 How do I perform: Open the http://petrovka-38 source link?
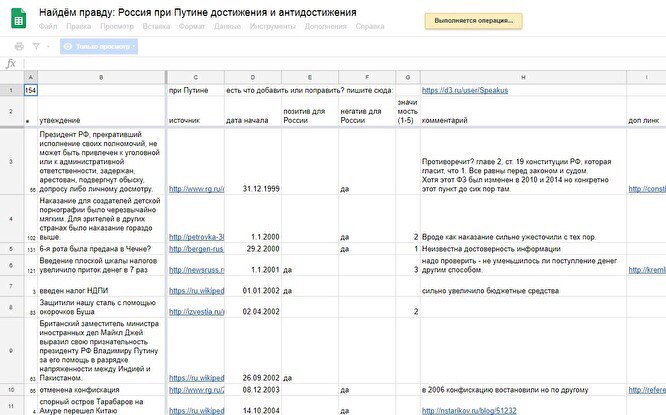[x=196, y=237]
